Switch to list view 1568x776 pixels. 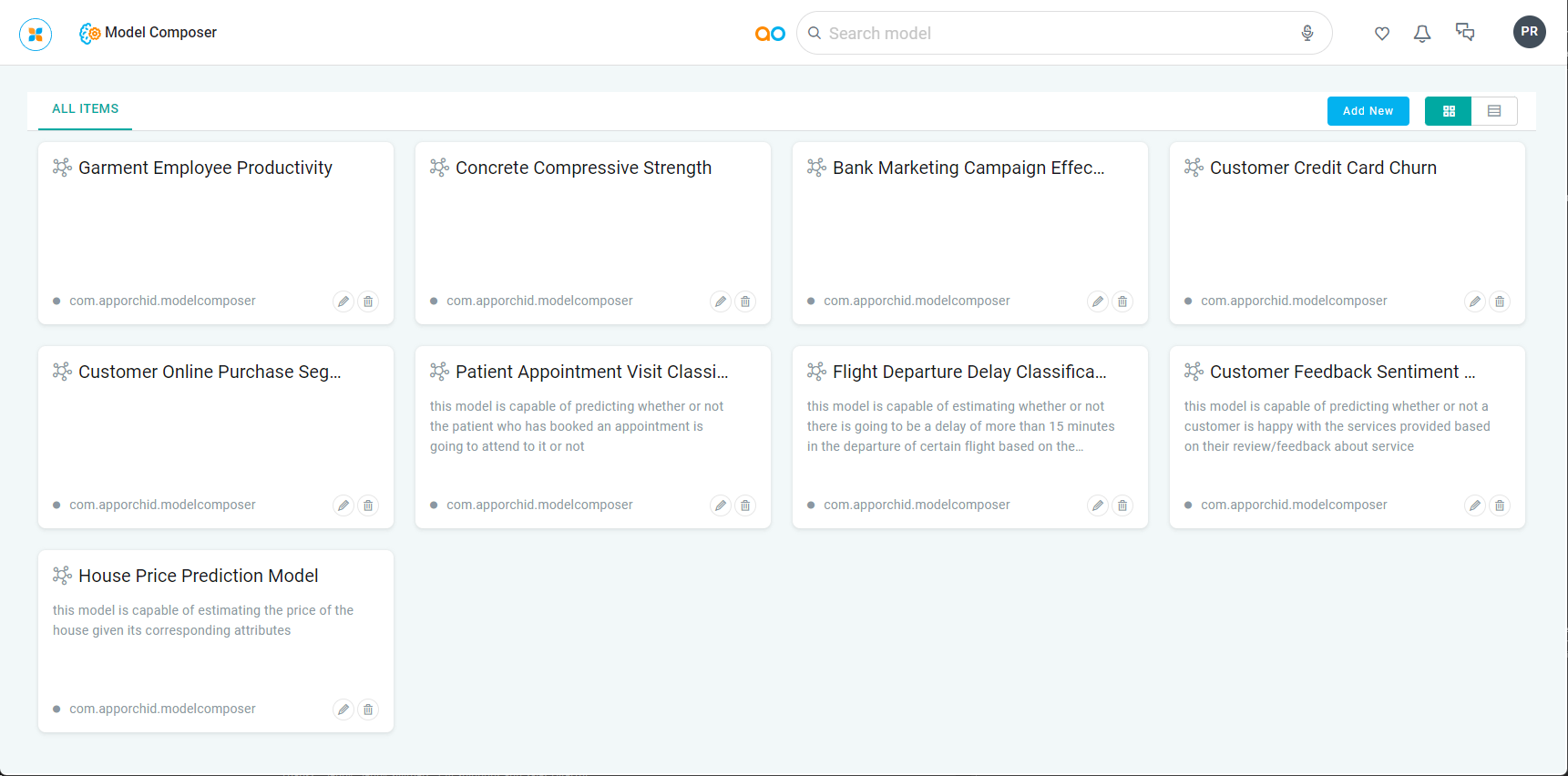point(1494,111)
